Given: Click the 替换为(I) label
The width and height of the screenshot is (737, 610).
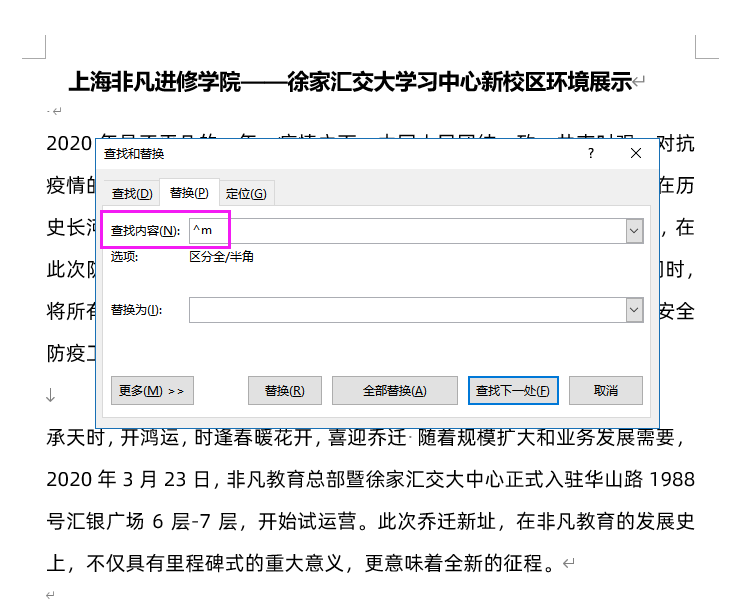Looking at the screenshot, I should pyautogui.click(x=136, y=310).
